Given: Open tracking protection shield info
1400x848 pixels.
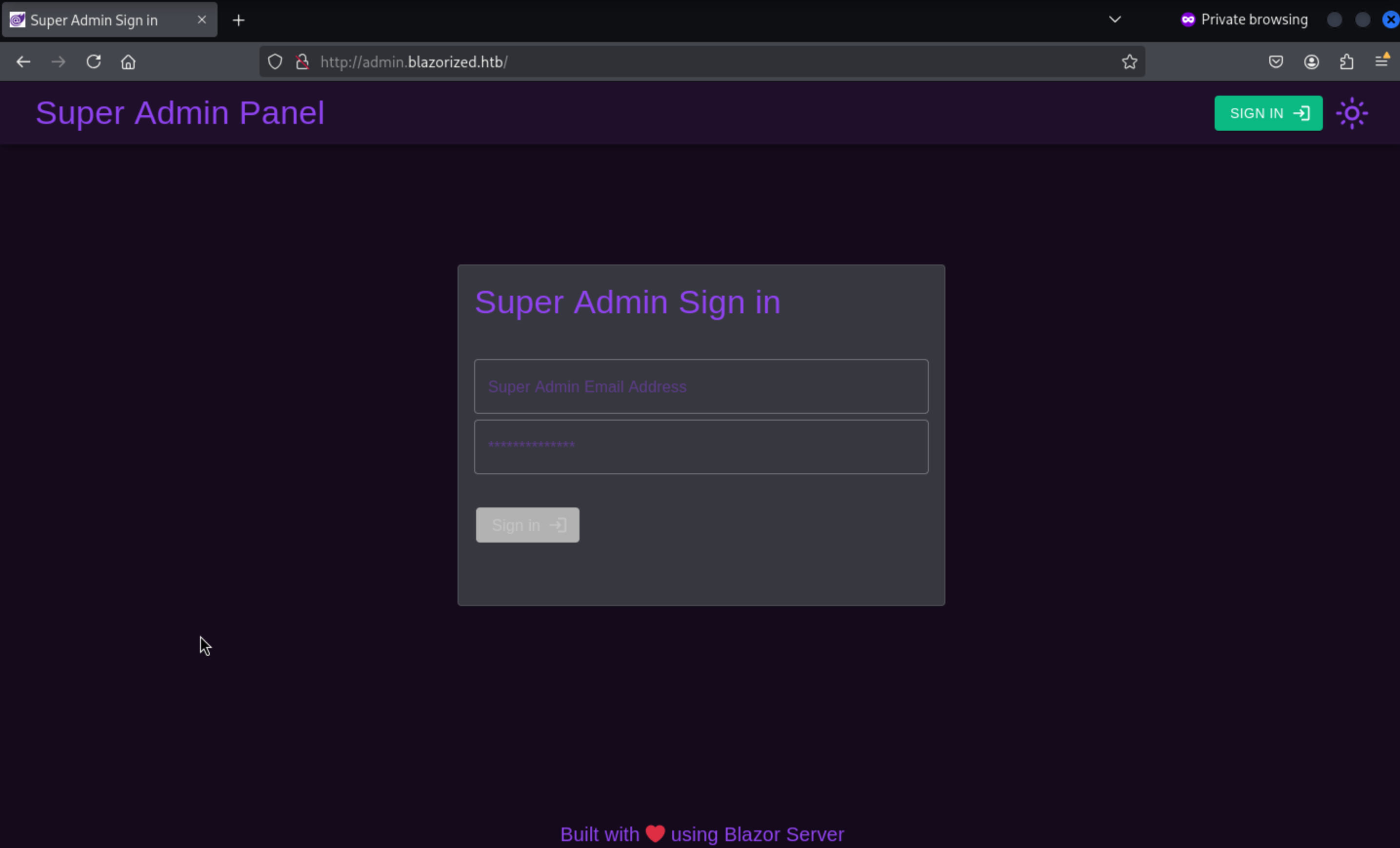Looking at the screenshot, I should click(275, 62).
